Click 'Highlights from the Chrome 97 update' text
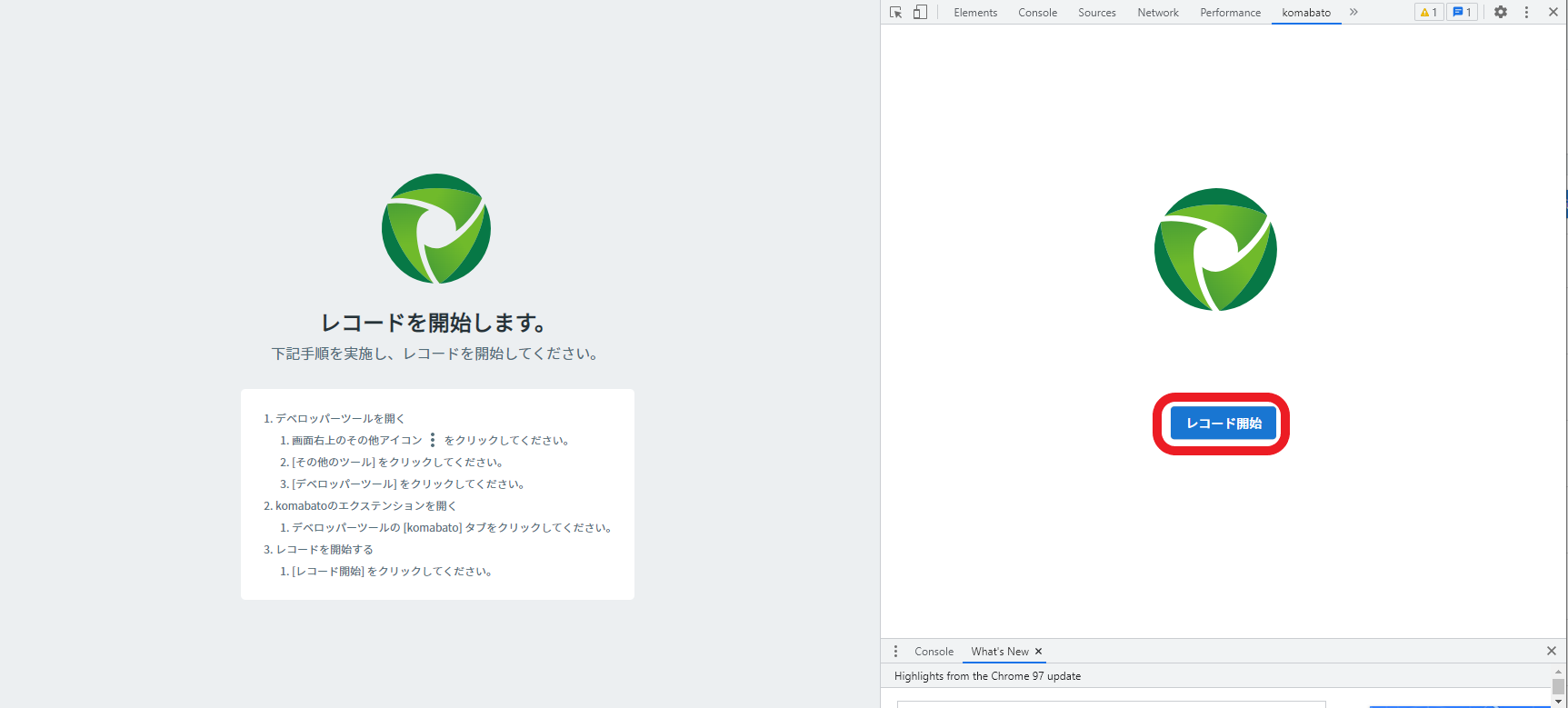1568x708 pixels. click(x=987, y=676)
